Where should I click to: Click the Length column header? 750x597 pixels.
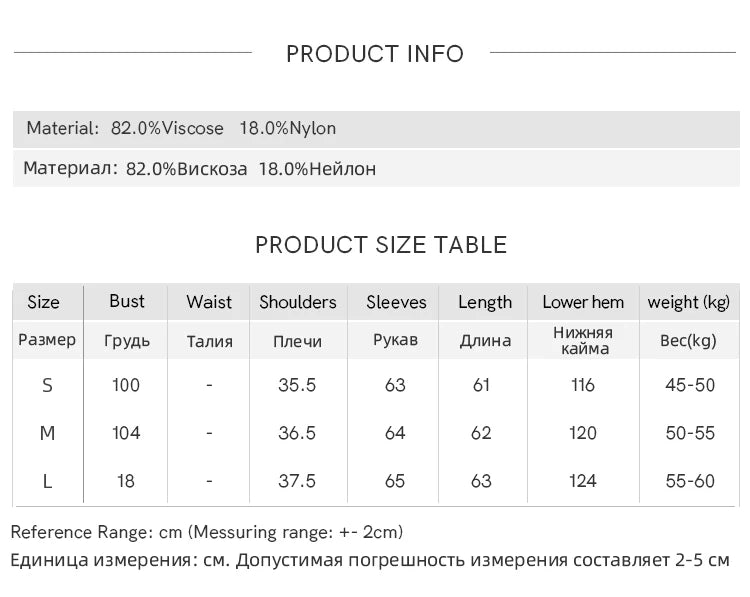point(485,302)
